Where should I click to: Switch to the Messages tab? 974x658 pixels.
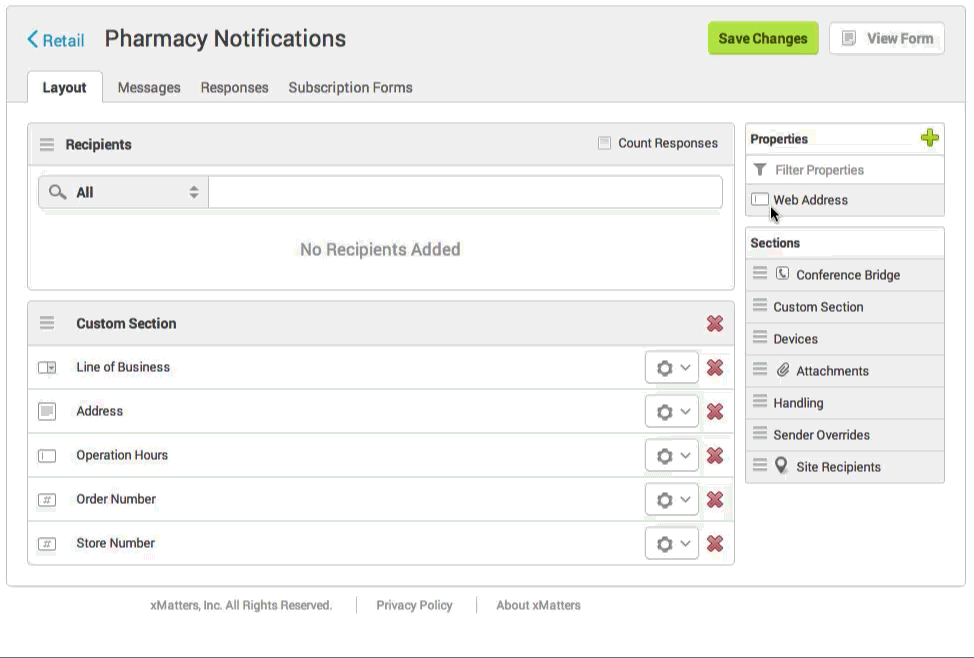148,87
